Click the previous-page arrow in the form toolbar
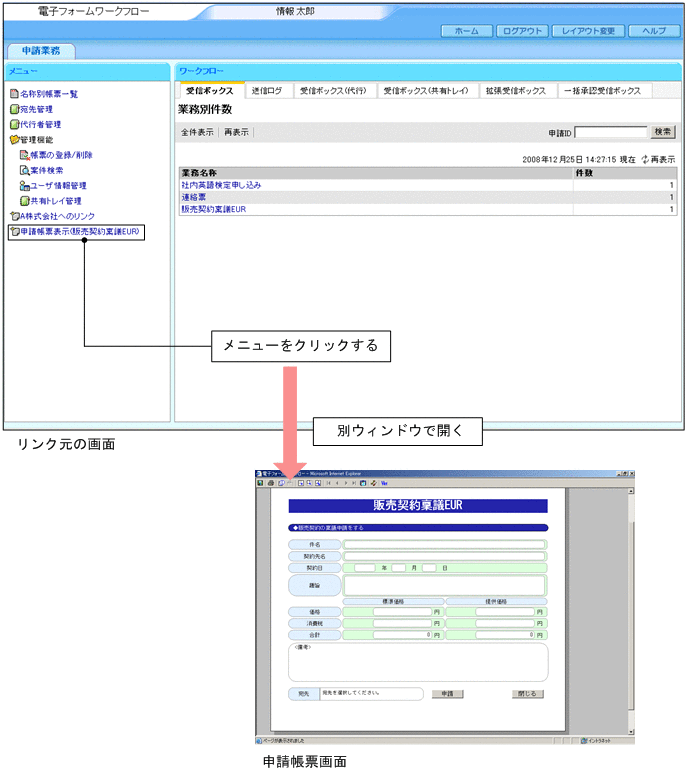 pyautogui.click(x=337, y=483)
